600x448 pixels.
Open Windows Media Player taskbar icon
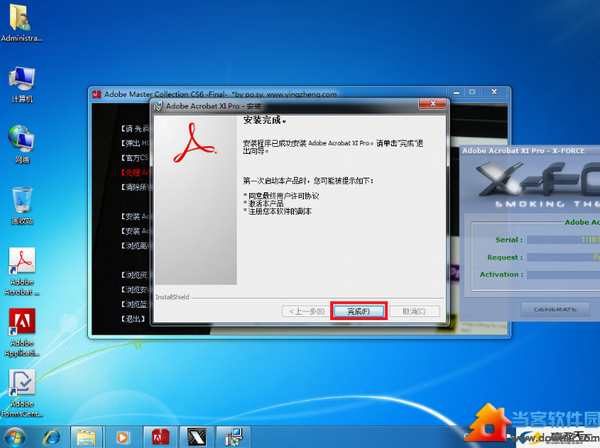point(122,437)
